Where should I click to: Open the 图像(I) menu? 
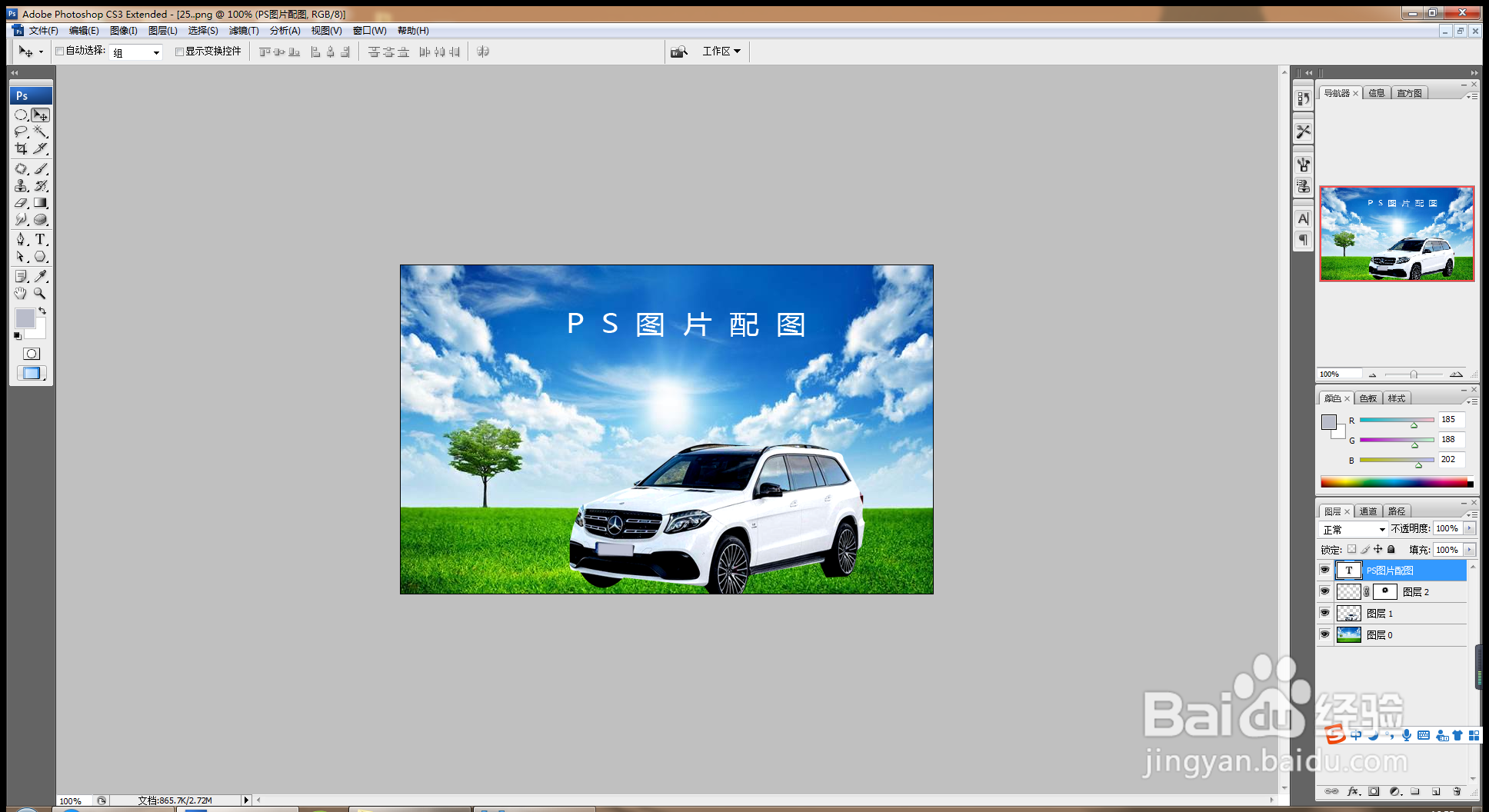[x=123, y=31]
